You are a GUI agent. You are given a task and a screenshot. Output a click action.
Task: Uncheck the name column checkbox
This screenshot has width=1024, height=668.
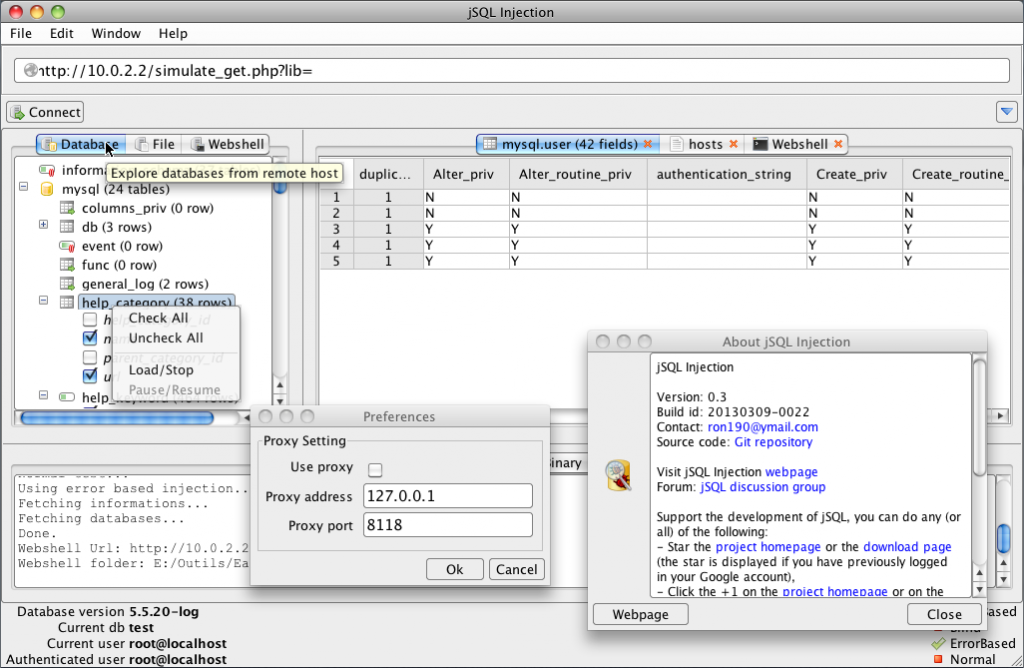tap(90, 338)
